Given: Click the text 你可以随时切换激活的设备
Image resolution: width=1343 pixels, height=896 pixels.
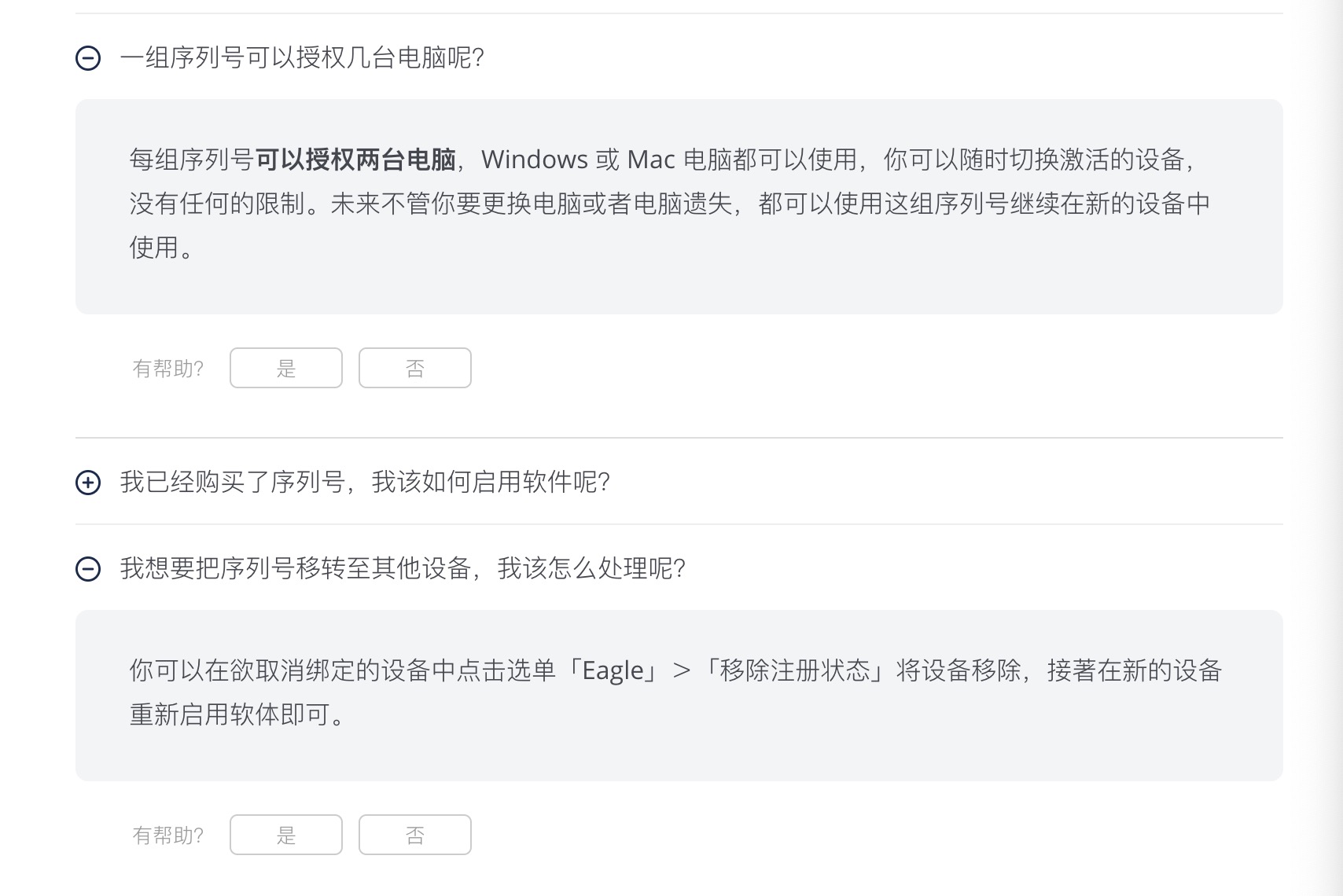Looking at the screenshot, I should (1034, 160).
